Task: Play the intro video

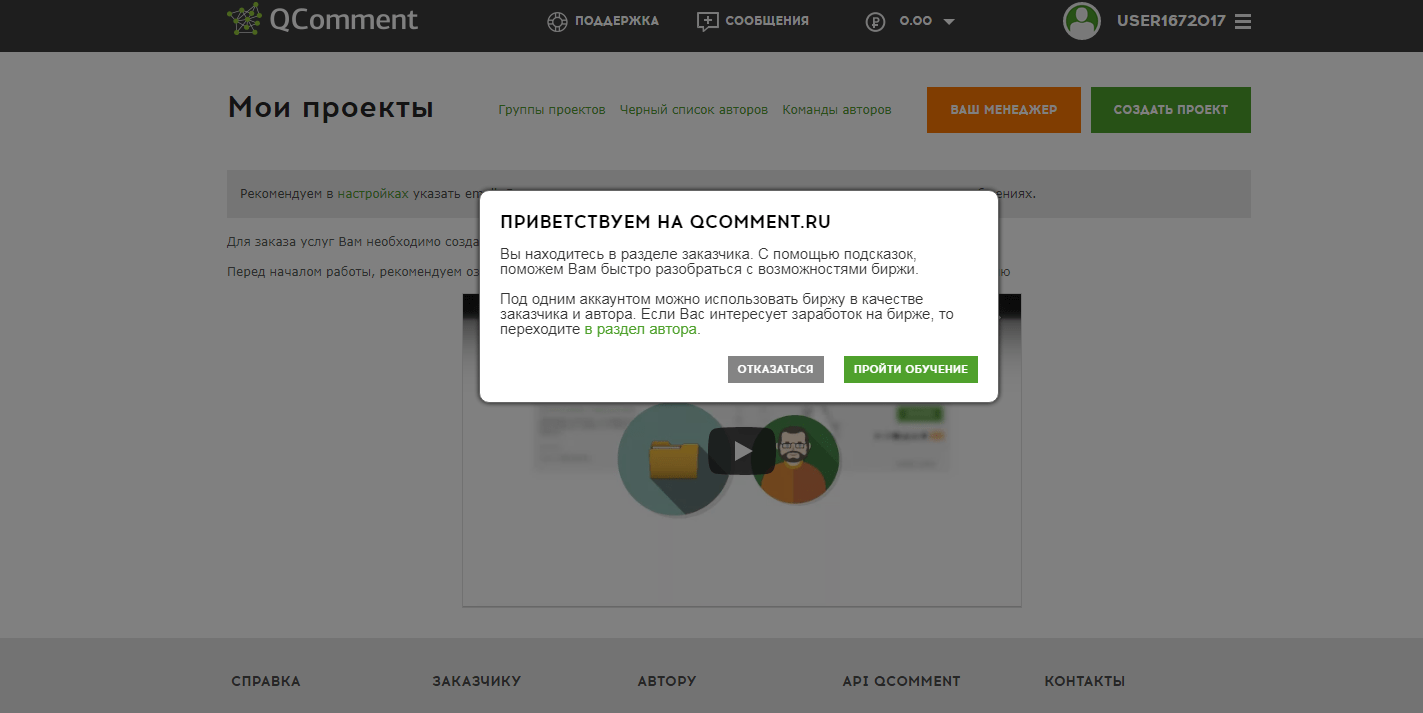Action: (x=741, y=451)
